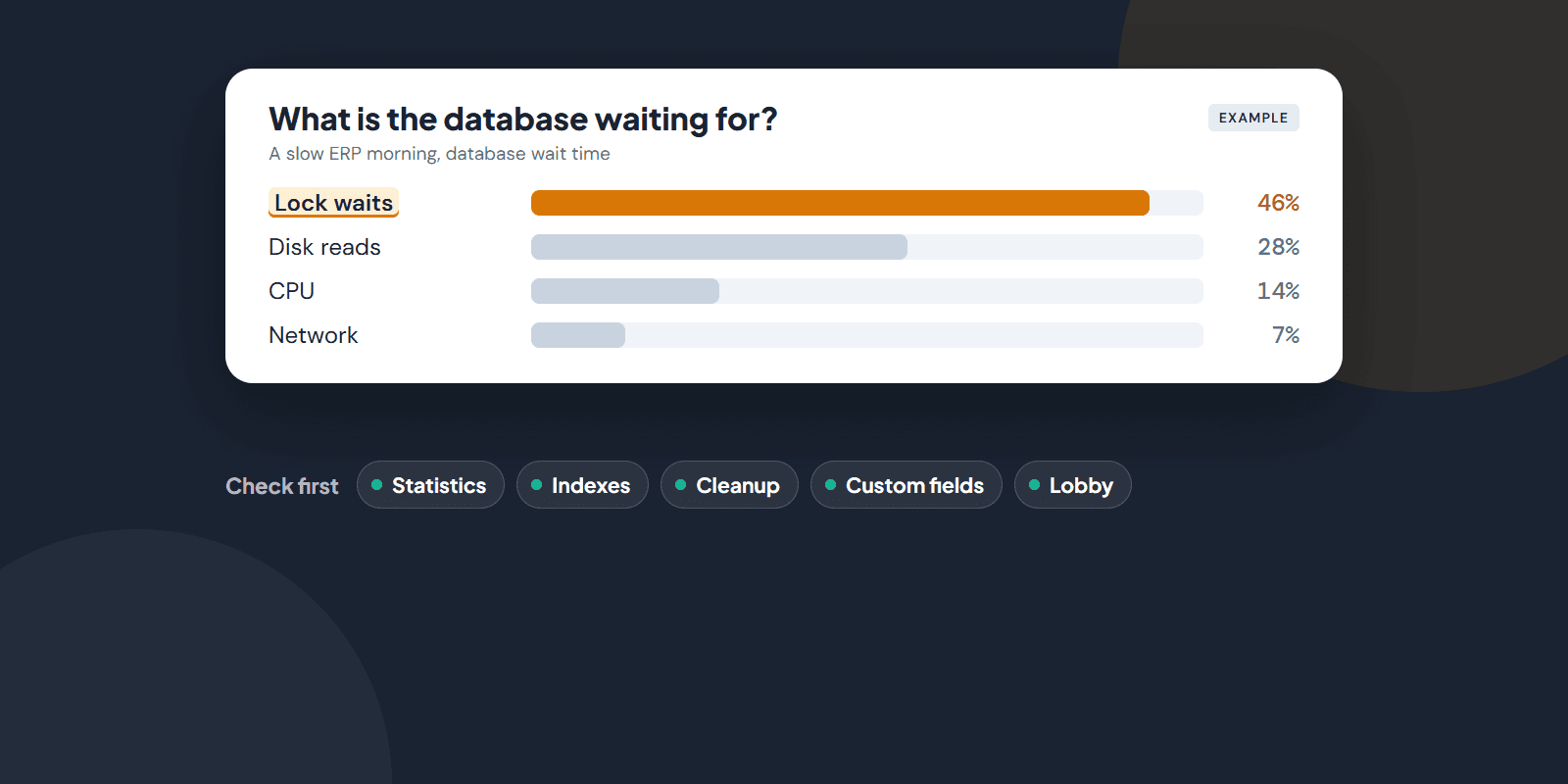
Task: Click the Disk reads progress bar
Action: tap(867, 247)
